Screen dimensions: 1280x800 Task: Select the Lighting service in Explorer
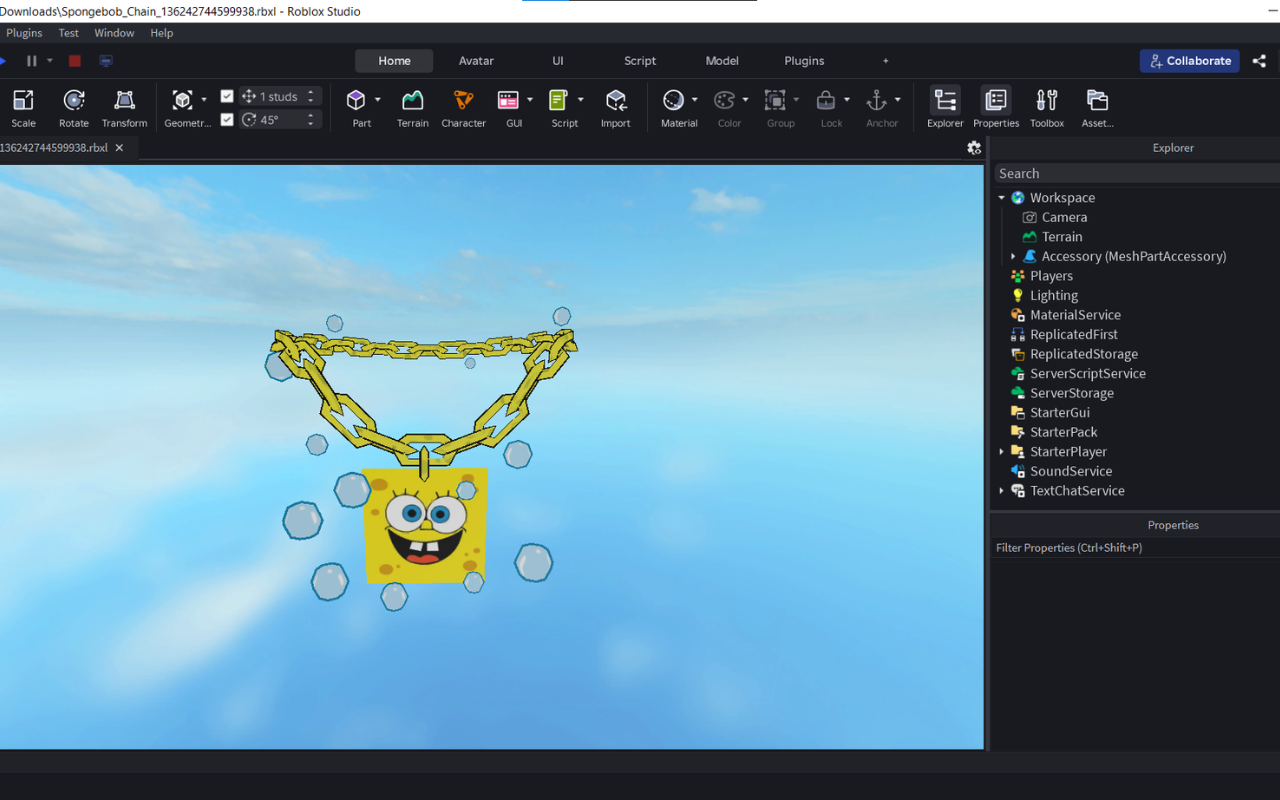tap(1054, 296)
